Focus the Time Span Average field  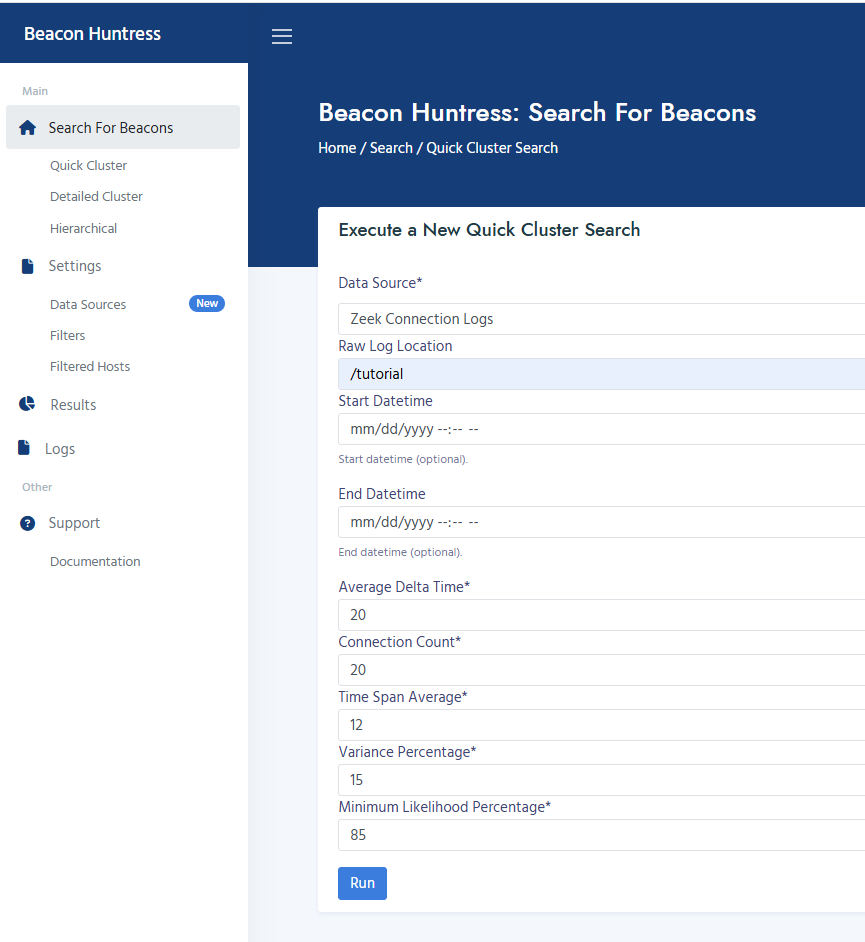pos(601,725)
